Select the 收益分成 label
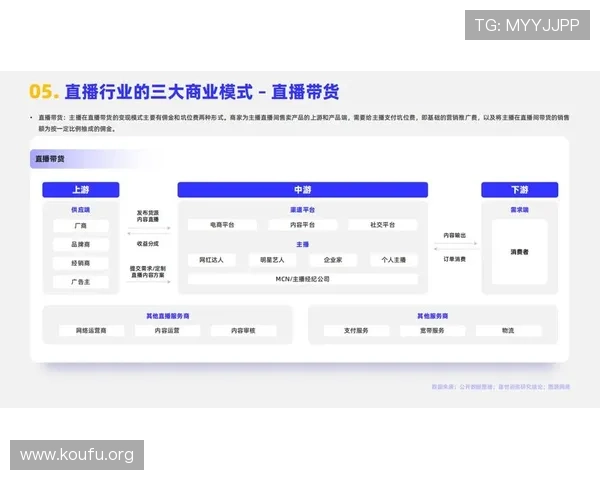 click(148, 243)
